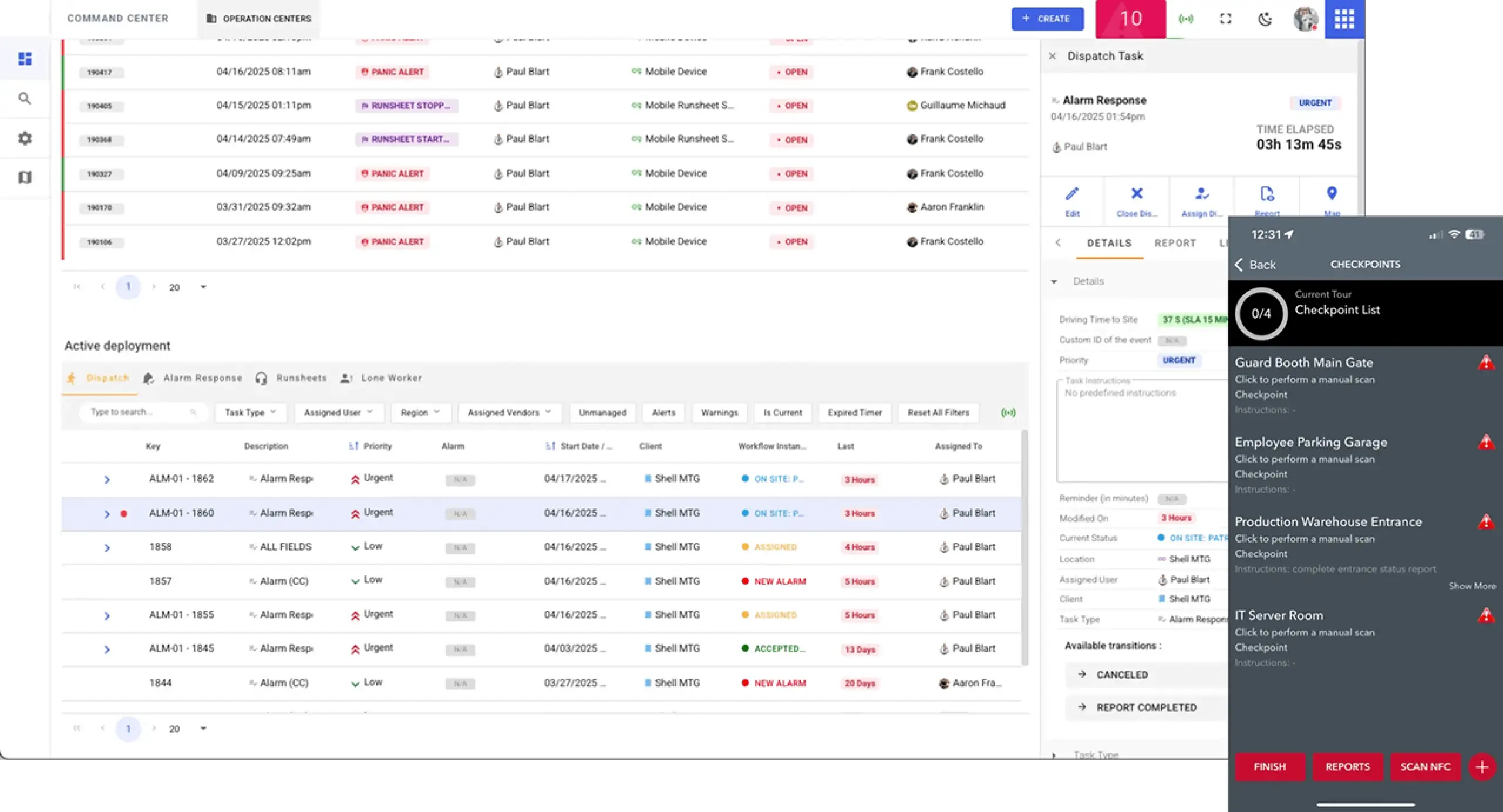Image resolution: width=1503 pixels, height=812 pixels.
Task: Switch to the REPORT tab in Dispatch Task
Action: [1175, 243]
